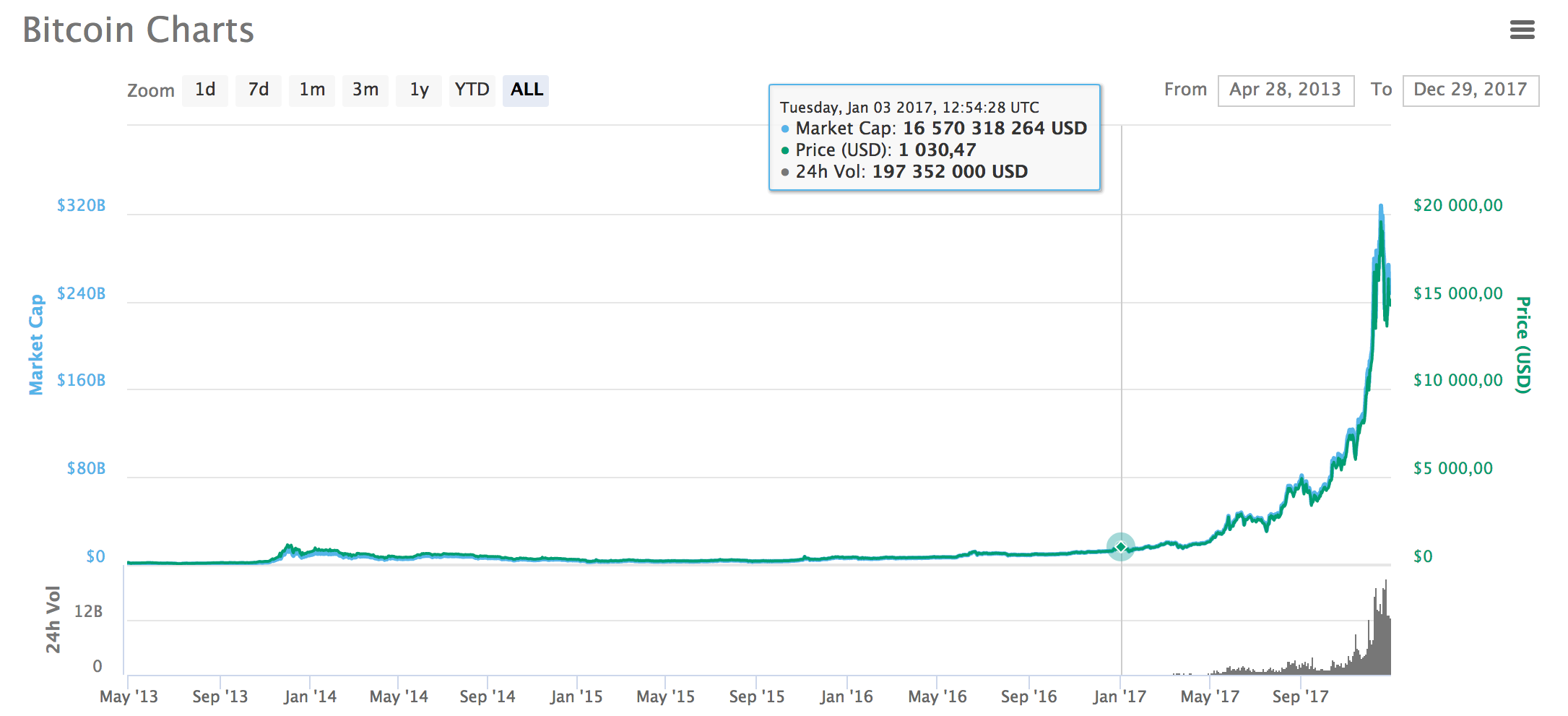
Task: Click the $10 000,00 price label
Action: pos(1457,380)
